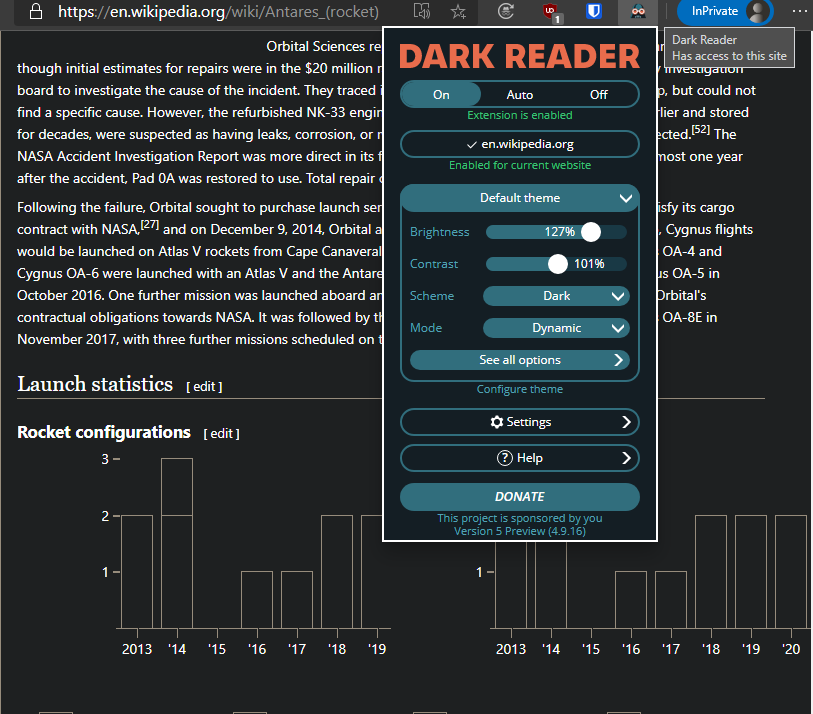Screen dimensions: 813x714
Task: Click the InPrivate profile badge
Action: point(722,12)
